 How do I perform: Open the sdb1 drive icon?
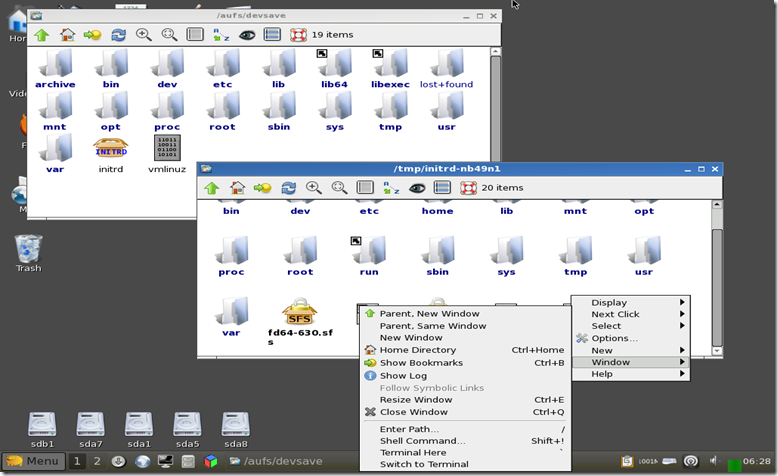pyautogui.click(x=42, y=430)
